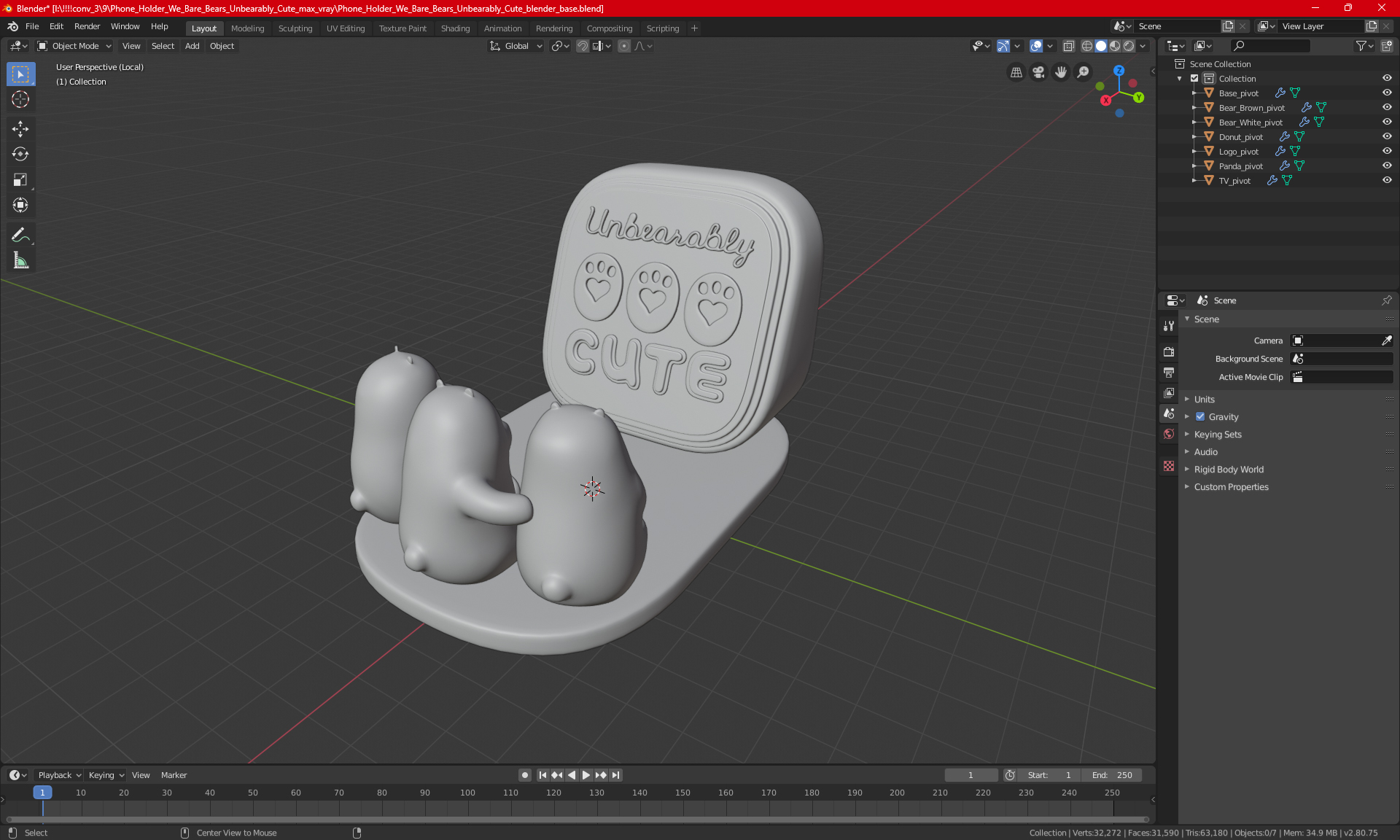Open the outliner filter funnel icon

[x=1364, y=46]
